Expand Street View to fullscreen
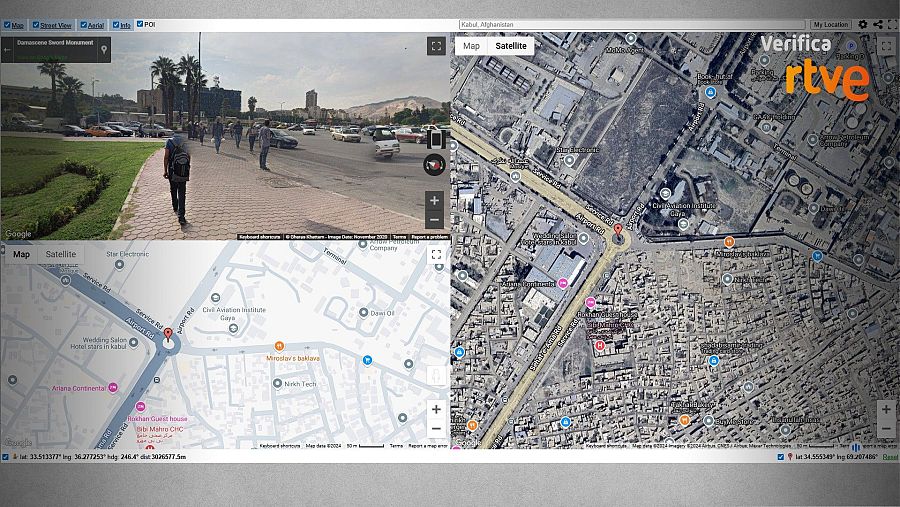900x507 pixels. coord(436,46)
